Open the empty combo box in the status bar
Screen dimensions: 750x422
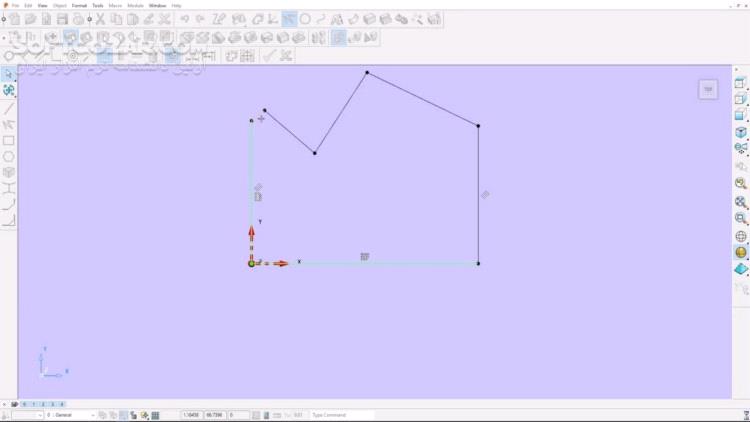tap(27, 415)
